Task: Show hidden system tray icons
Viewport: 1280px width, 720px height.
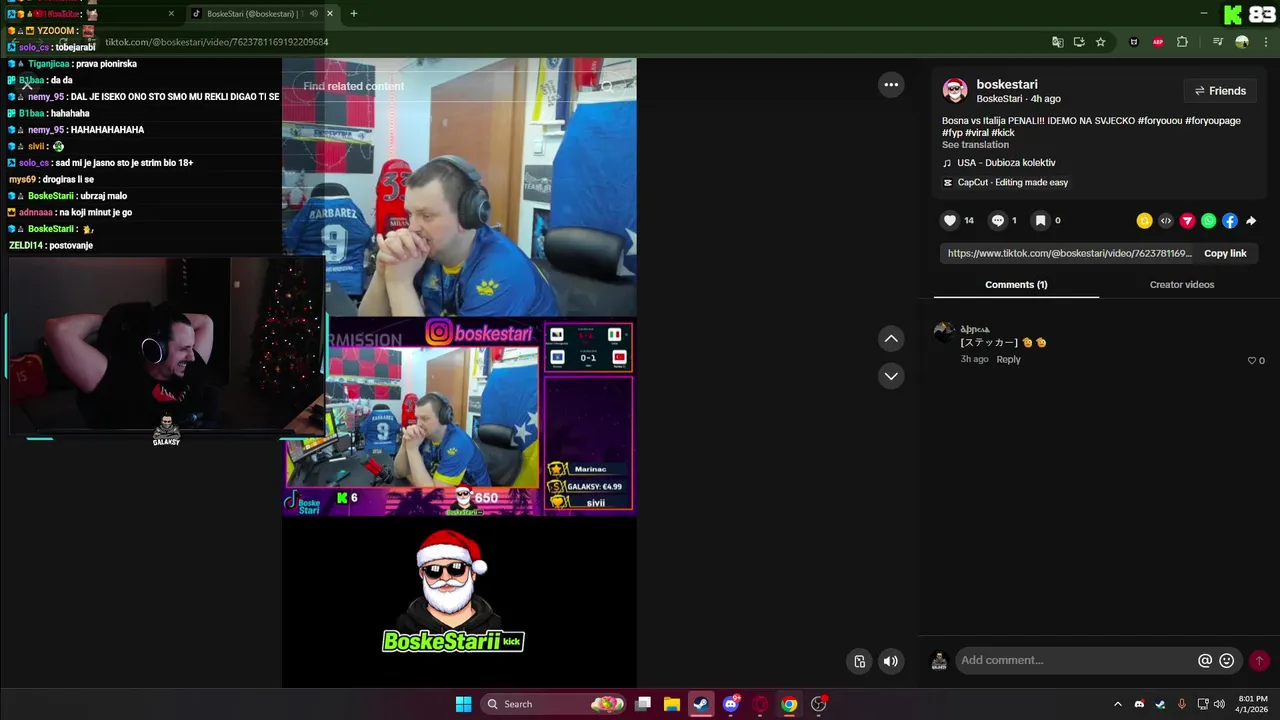Action: point(1118,704)
